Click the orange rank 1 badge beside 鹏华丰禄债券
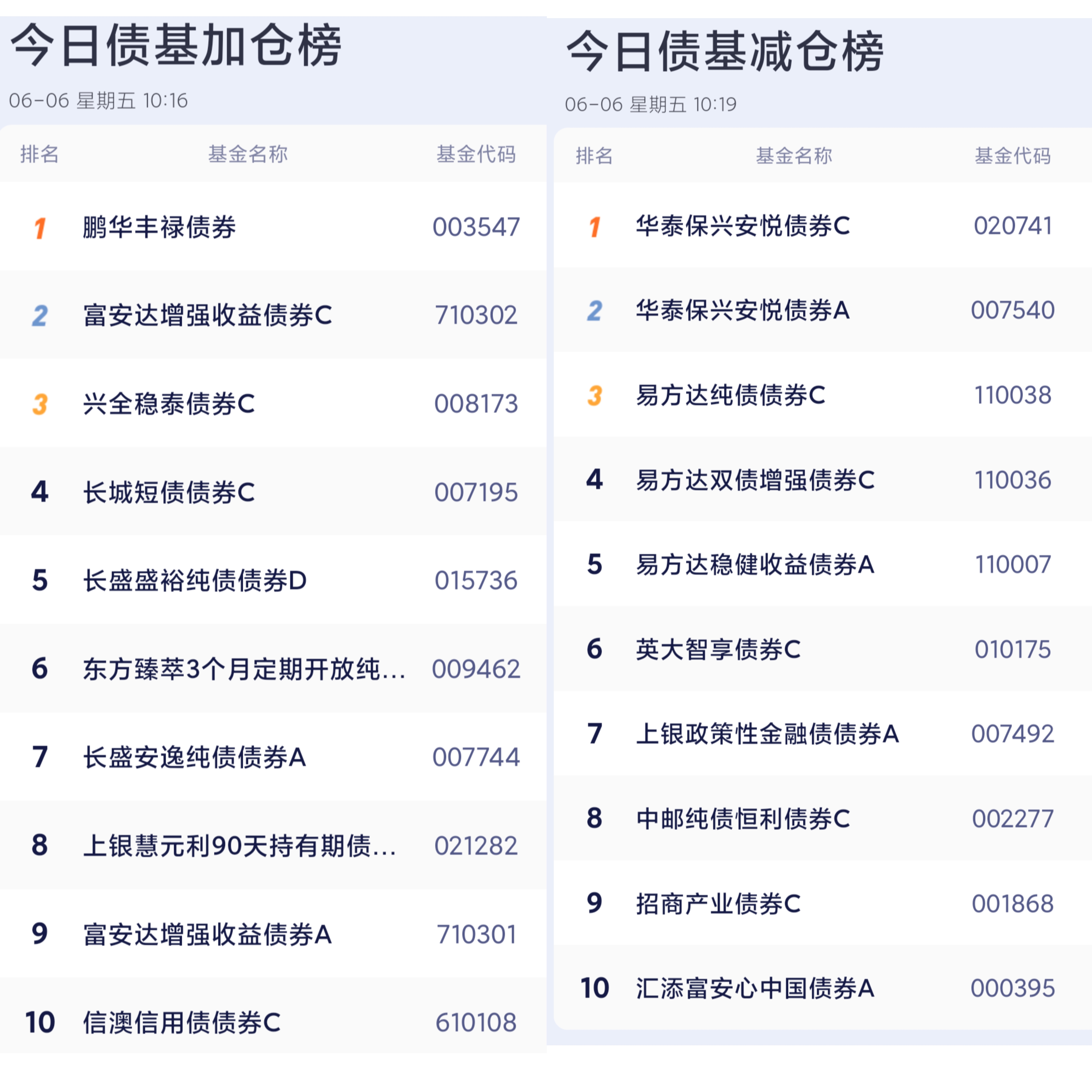This screenshot has width=1092, height=1092. tap(39, 228)
